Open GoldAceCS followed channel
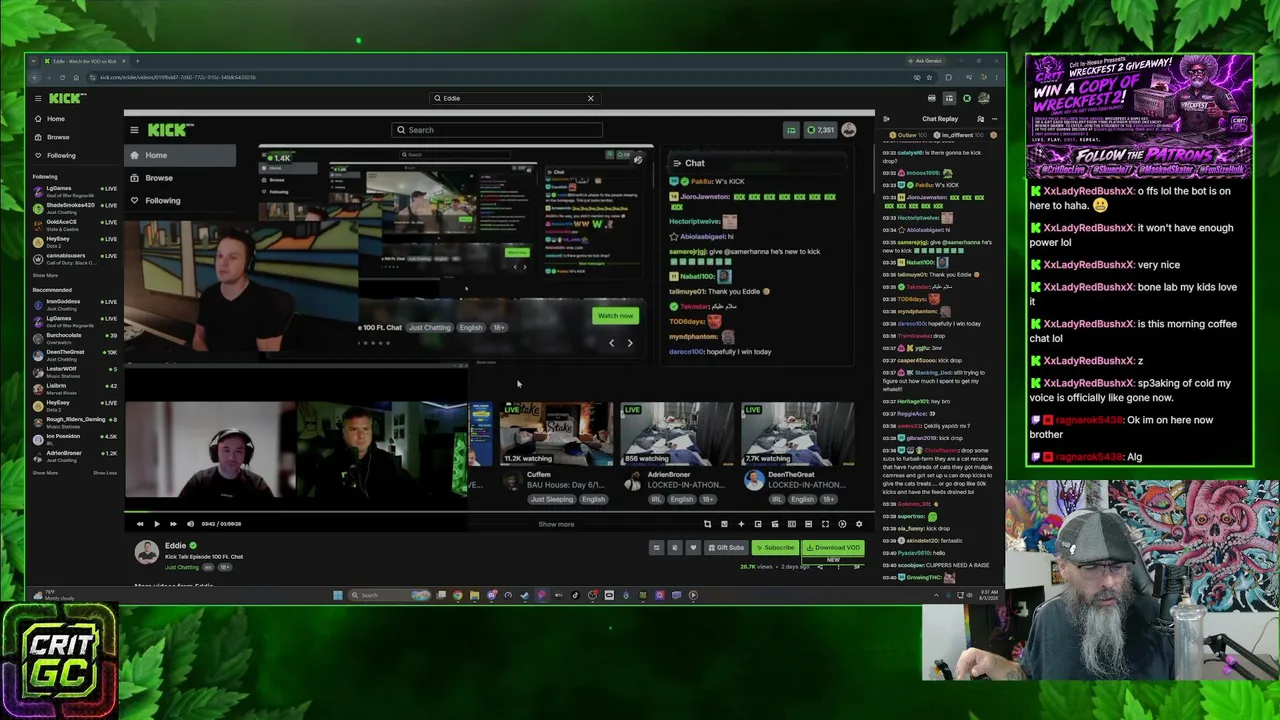1280x720 pixels. [75, 224]
